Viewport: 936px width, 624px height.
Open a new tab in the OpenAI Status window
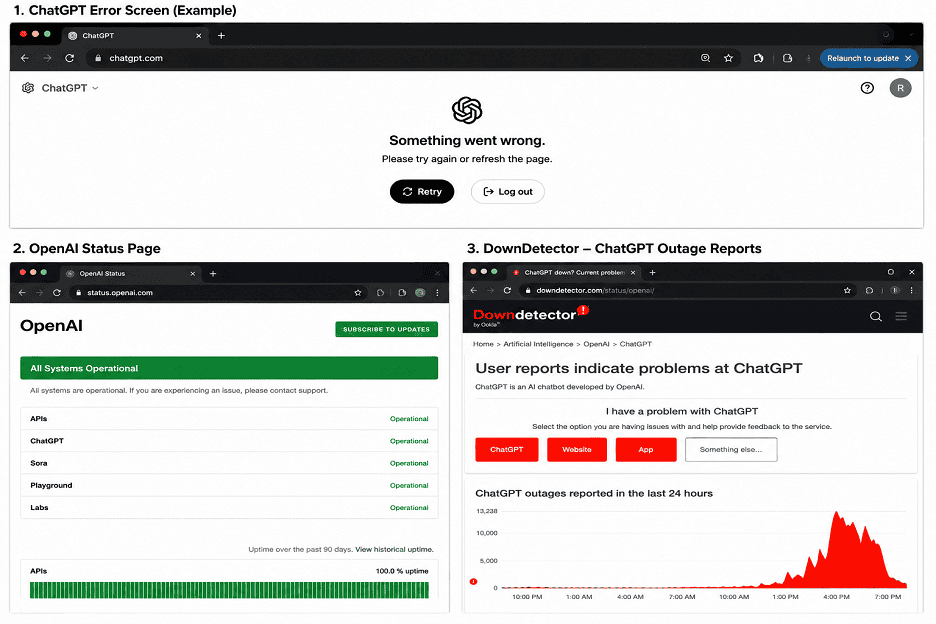point(213,273)
